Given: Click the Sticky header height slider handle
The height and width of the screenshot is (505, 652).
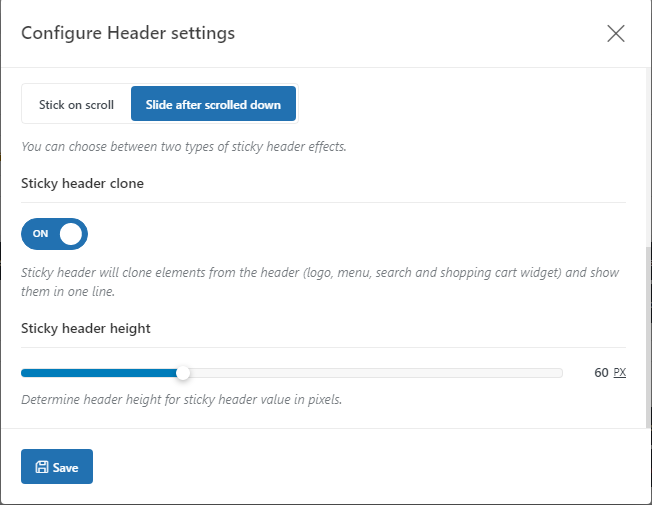Looking at the screenshot, I should pyautogui.click(x=183, y=373).
